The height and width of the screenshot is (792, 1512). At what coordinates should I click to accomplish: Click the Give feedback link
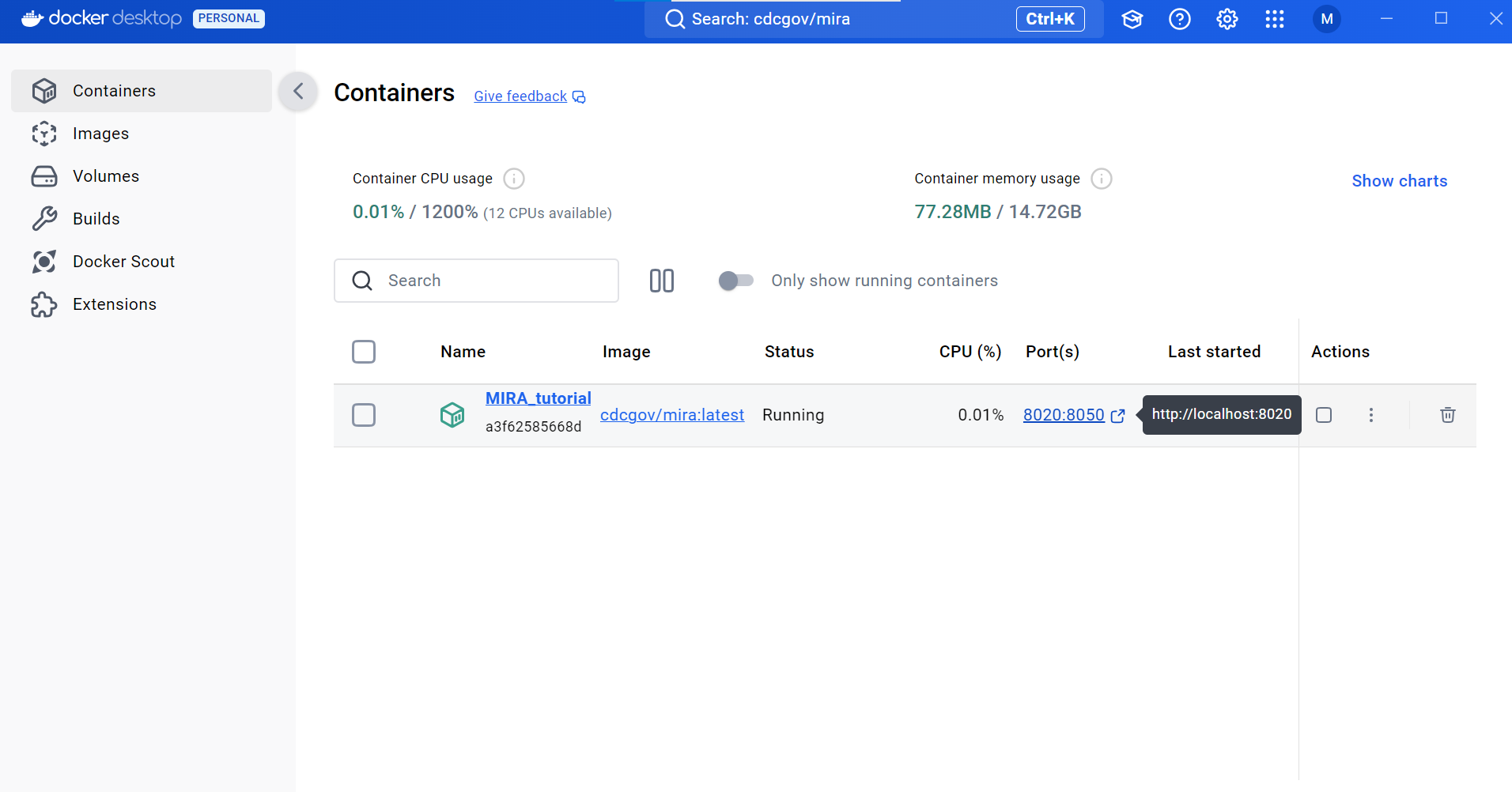(520, 96)
